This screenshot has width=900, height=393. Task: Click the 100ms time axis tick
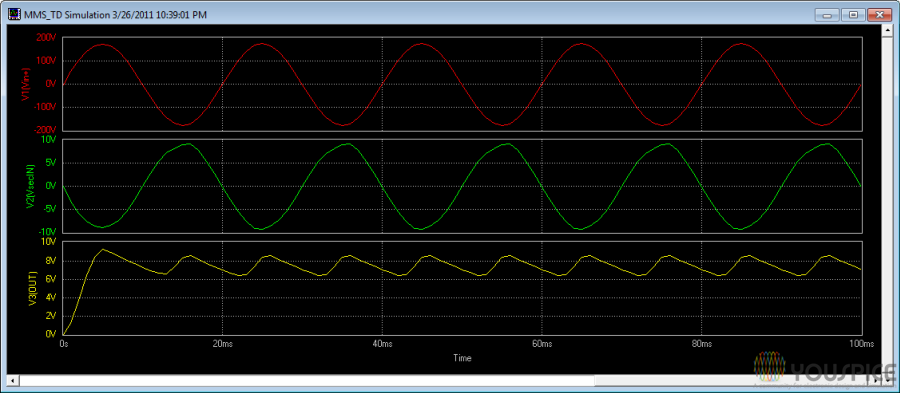(x=863, y=344)
